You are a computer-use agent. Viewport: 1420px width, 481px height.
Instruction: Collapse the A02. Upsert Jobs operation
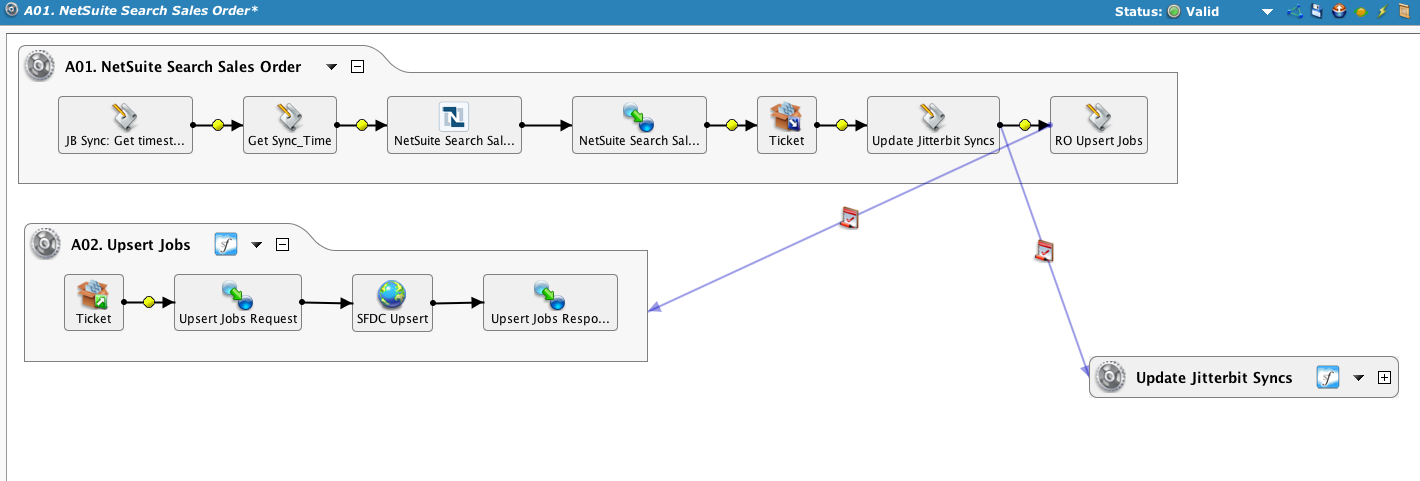(283, 244)
